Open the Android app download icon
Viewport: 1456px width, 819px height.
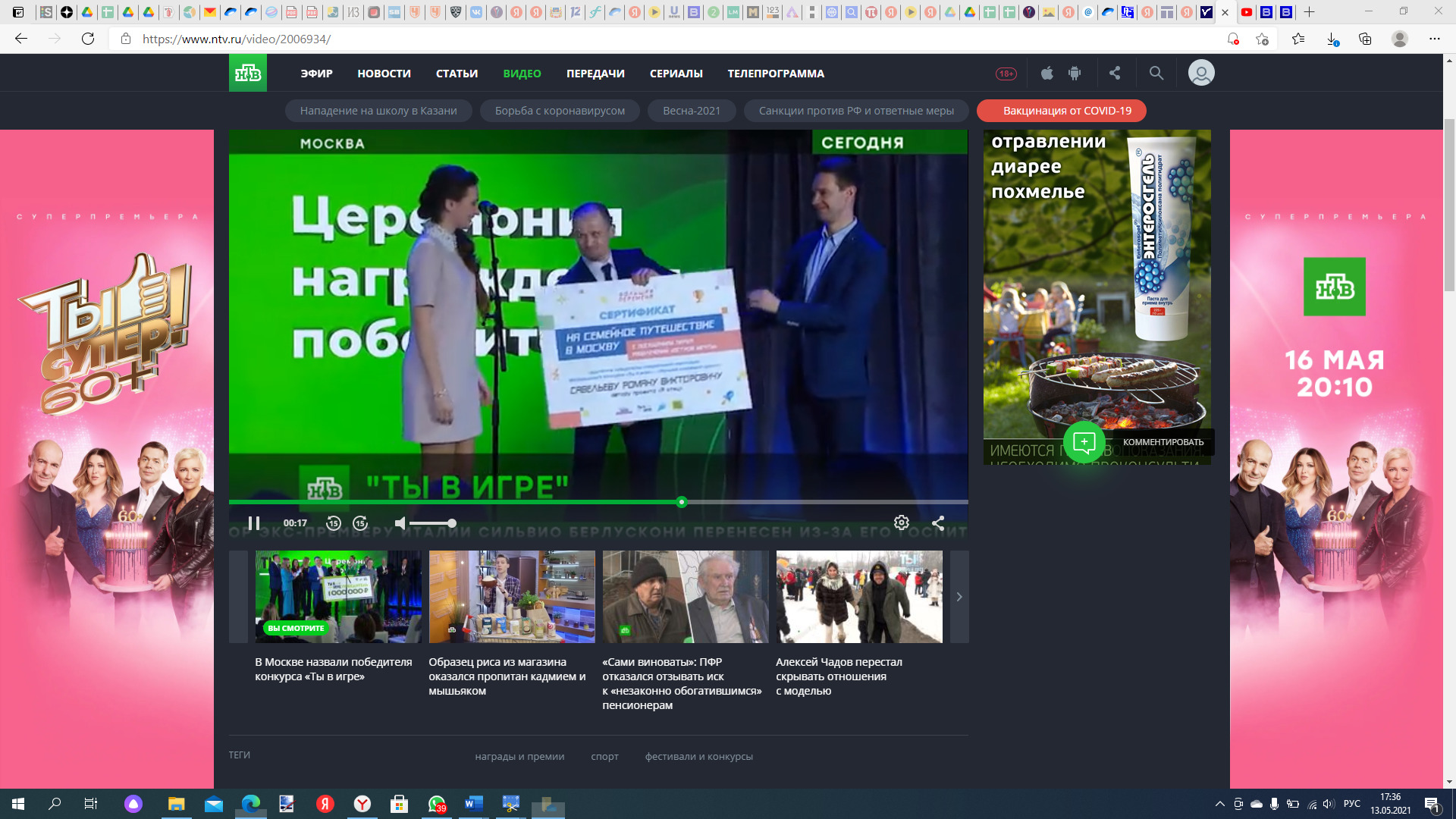click(x=1074, y=73)
